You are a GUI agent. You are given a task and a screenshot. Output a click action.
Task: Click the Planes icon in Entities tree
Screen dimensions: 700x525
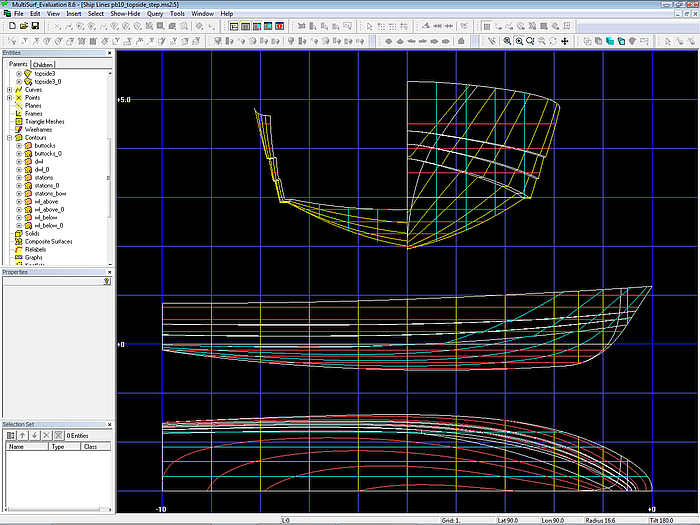[x=17, y=105]
